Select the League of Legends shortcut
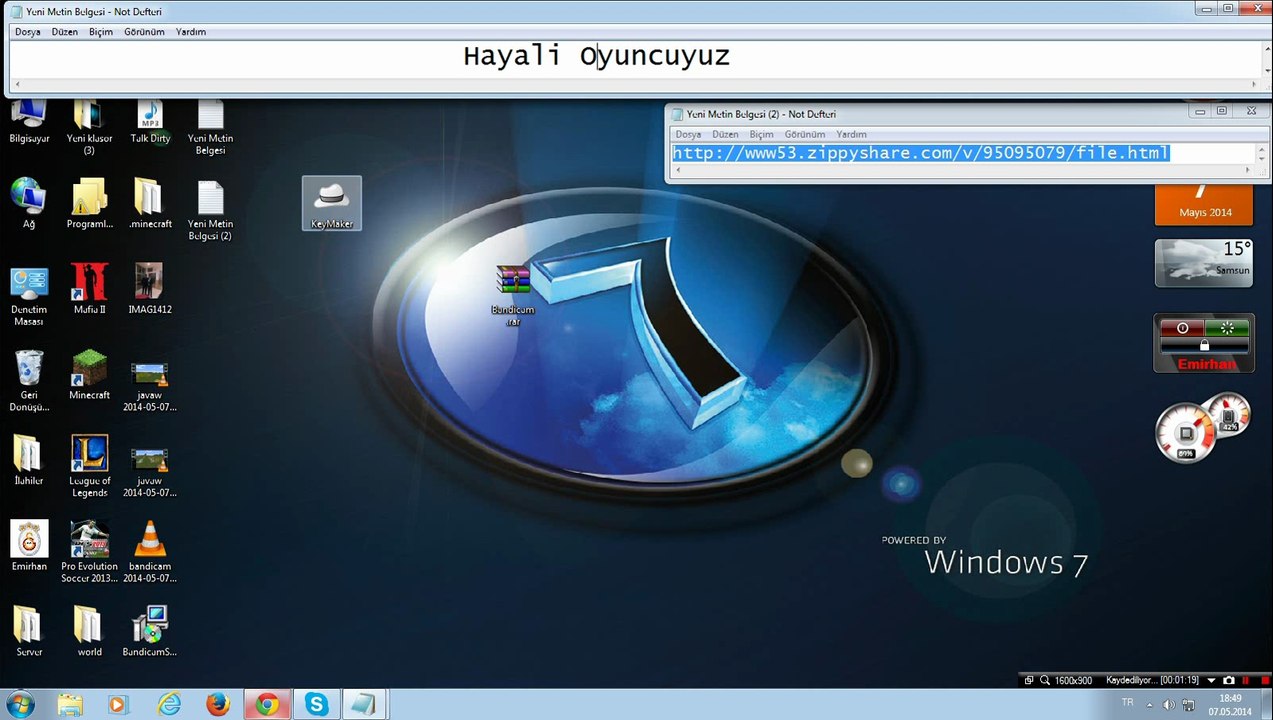1273x720 pixels. coord(89,466)
